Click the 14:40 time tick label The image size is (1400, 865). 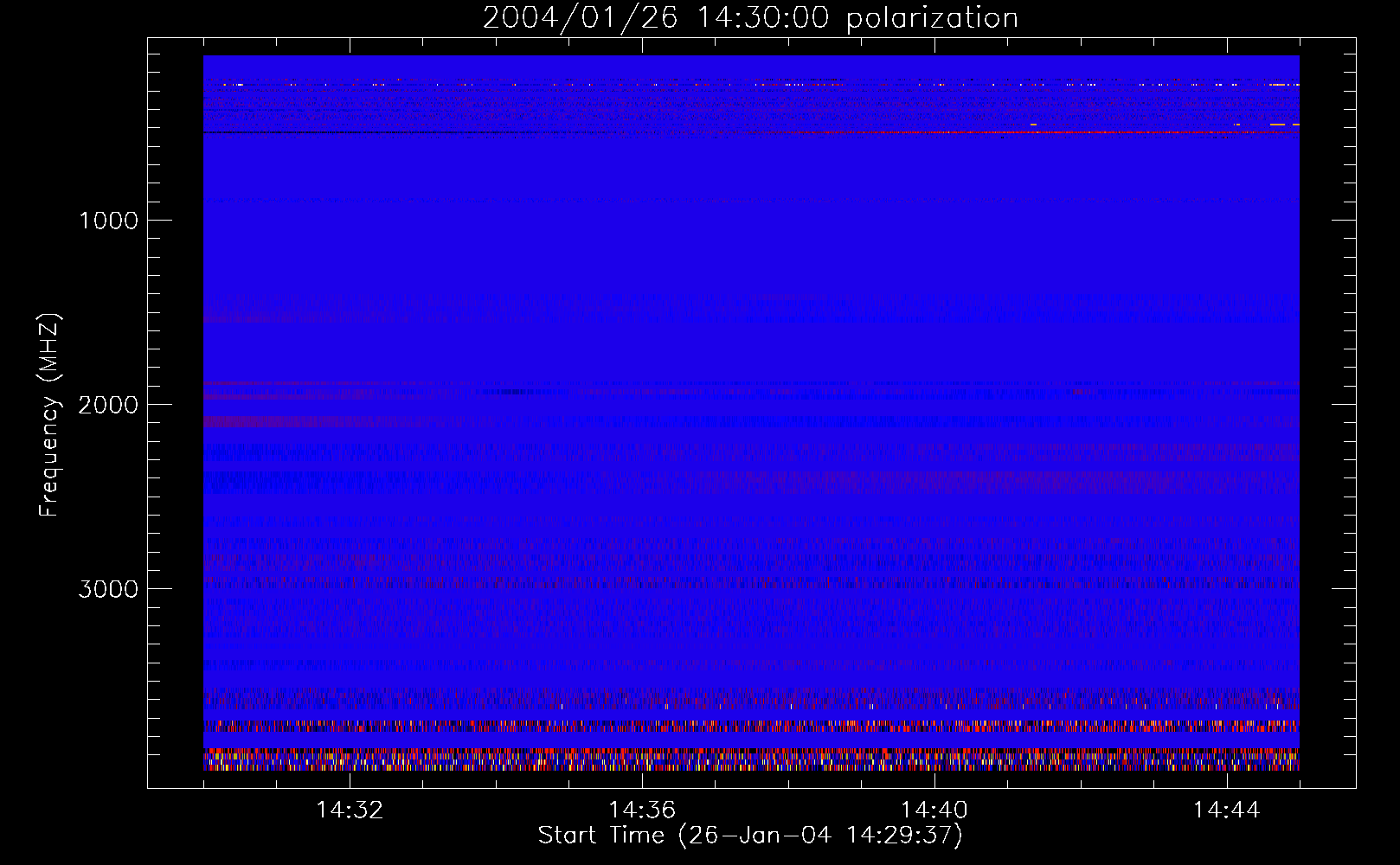[x=934, y=811]
